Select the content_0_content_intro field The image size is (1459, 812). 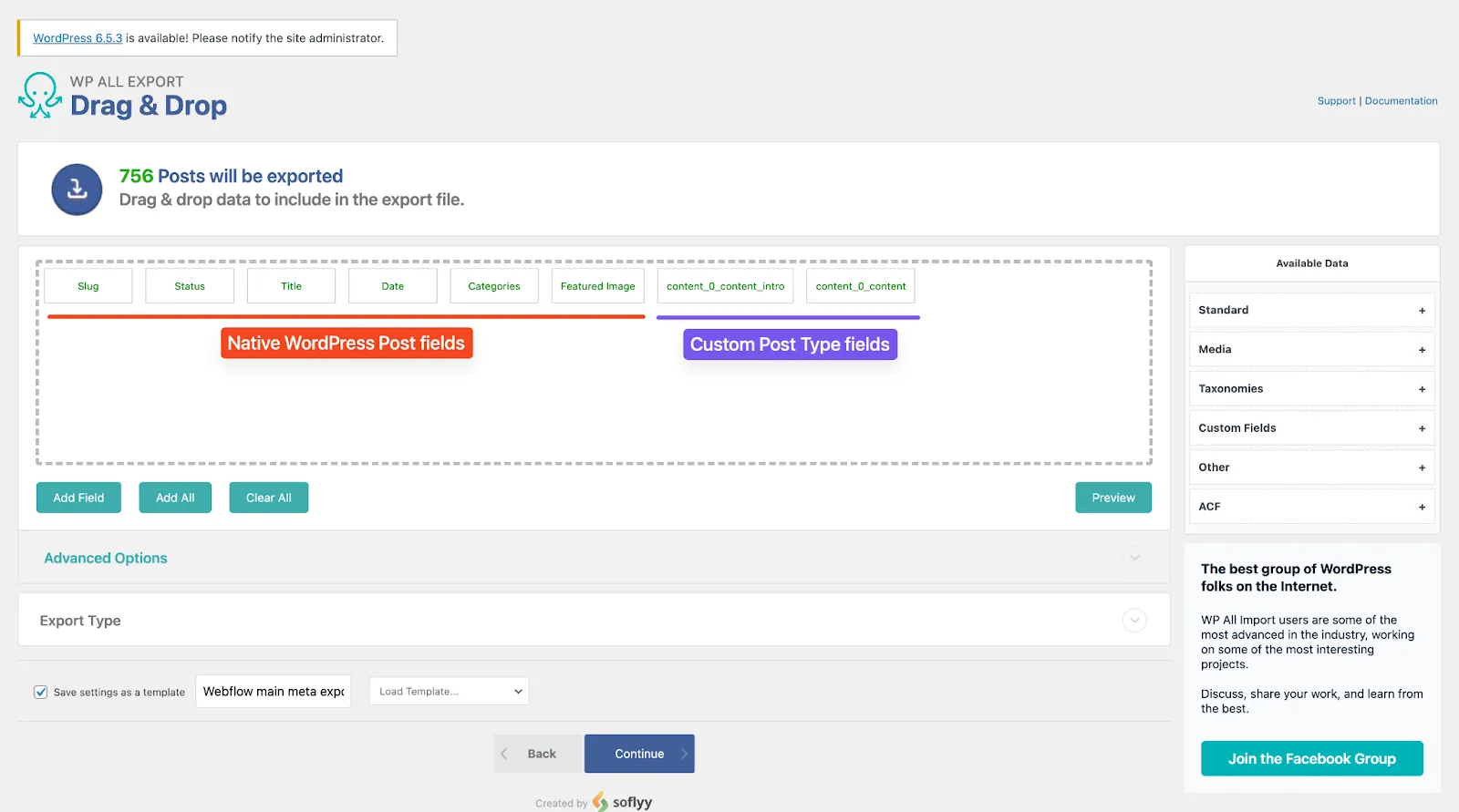click(x=725, y=286)
